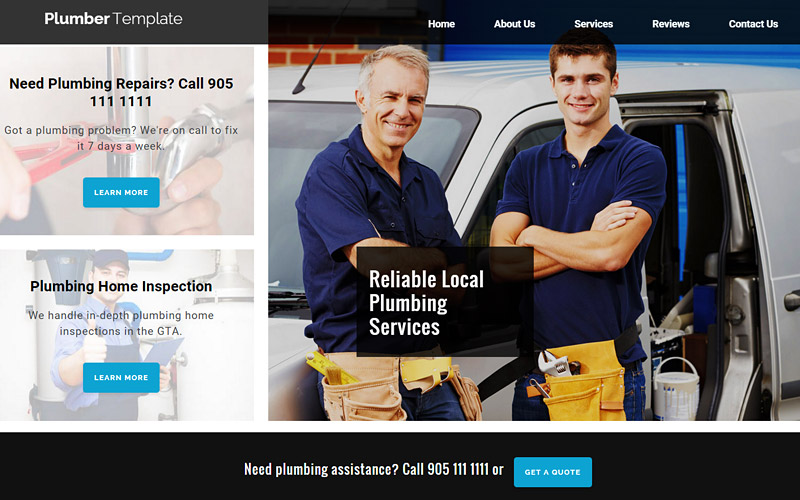Screen dimensions: 800x500
Task: Click the Reliable Local Plumbing Services banner
Action: [445, 302]
